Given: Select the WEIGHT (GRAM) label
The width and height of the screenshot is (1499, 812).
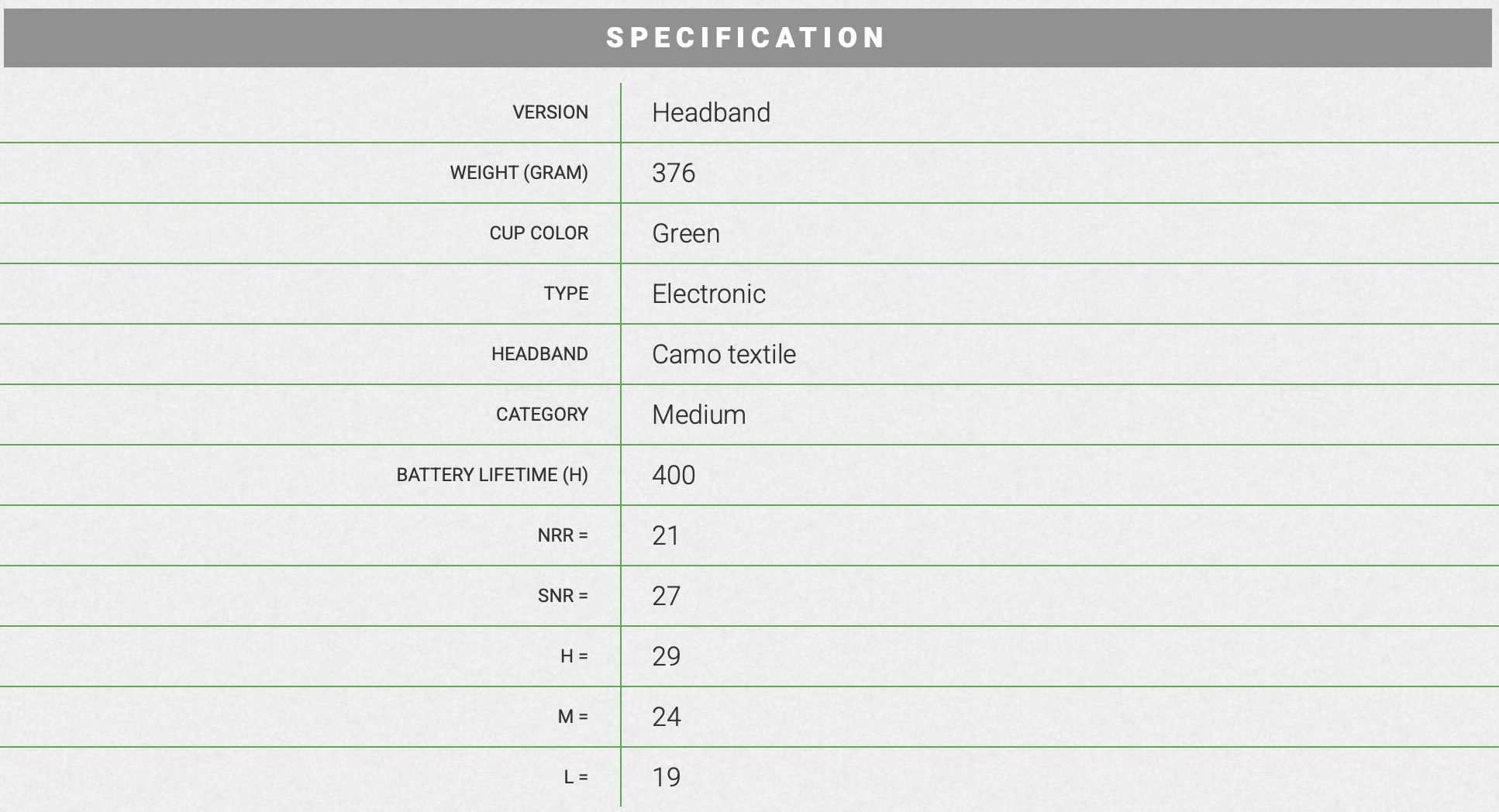Looking at the screenshot, I should coord(519,173).
